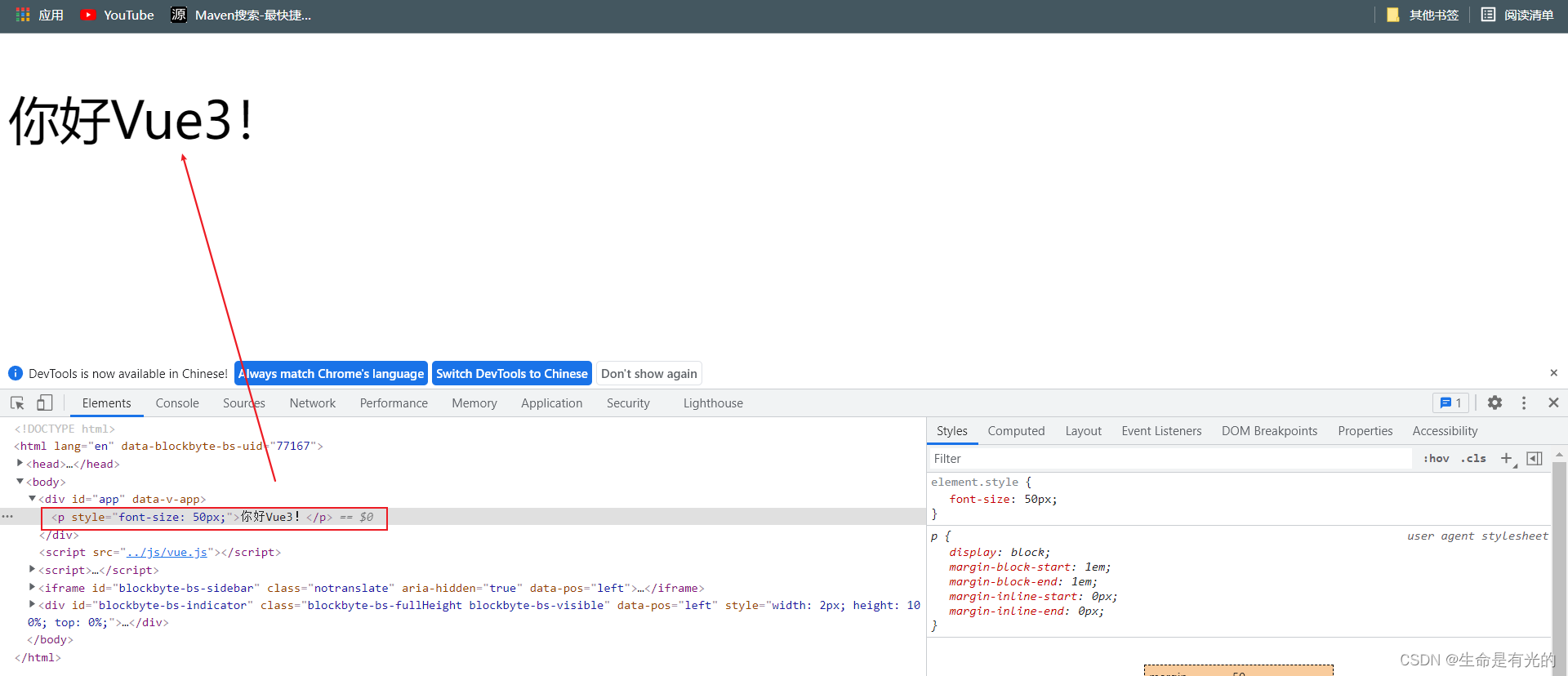The image size is (1568, 676).
Task: Click Don't show again button
Action: point(649,373)
